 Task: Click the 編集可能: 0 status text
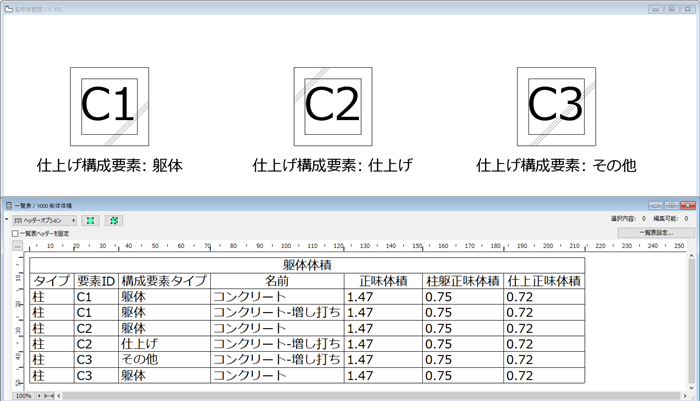[x=671, y=219]
